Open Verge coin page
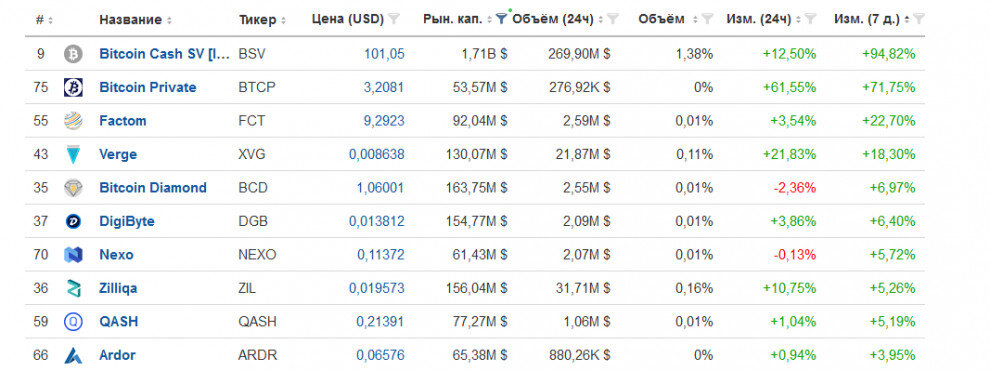The height and width of the screenshot is (371, 990). point(118,155)
